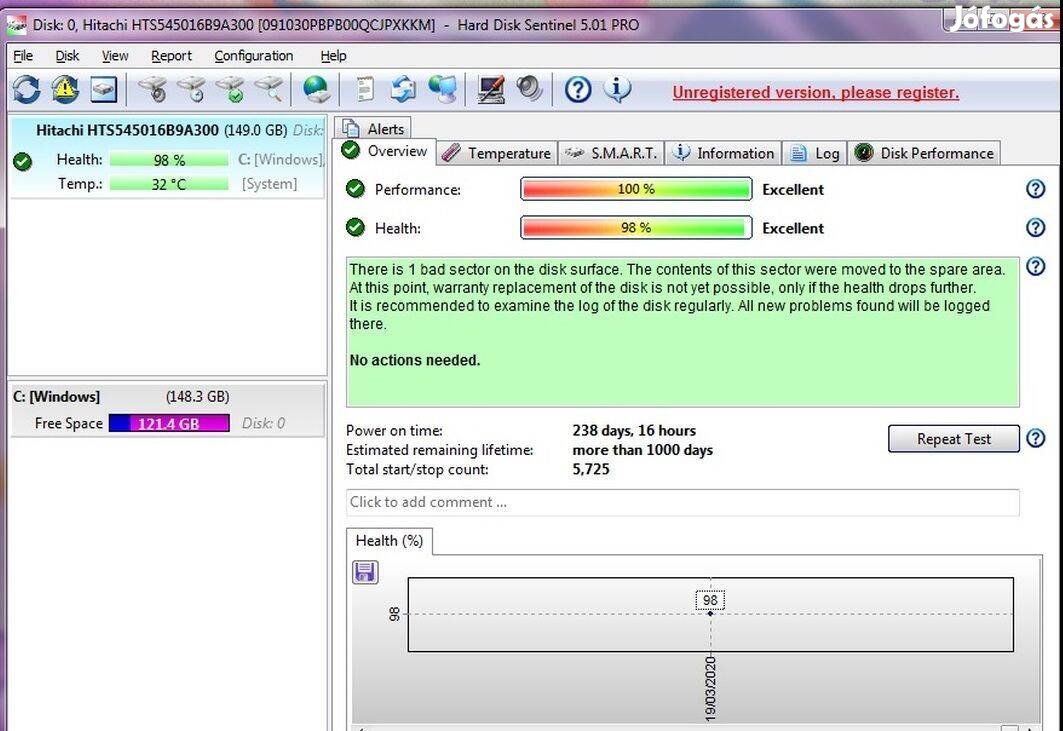Click the green check icon next to Performance
Viewport: 1063px width, 731px height.
pos(355,189)
